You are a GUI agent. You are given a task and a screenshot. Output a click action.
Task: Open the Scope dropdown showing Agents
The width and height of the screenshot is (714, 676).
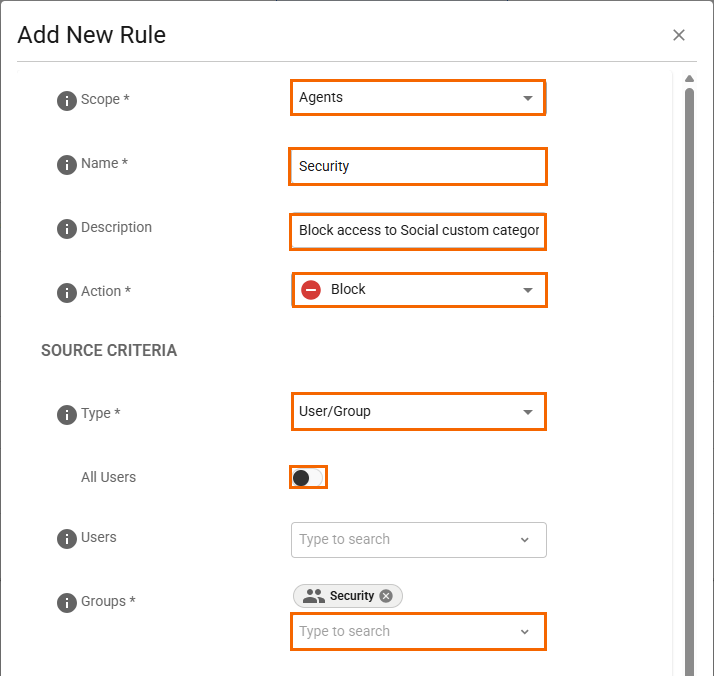[527, 98]
